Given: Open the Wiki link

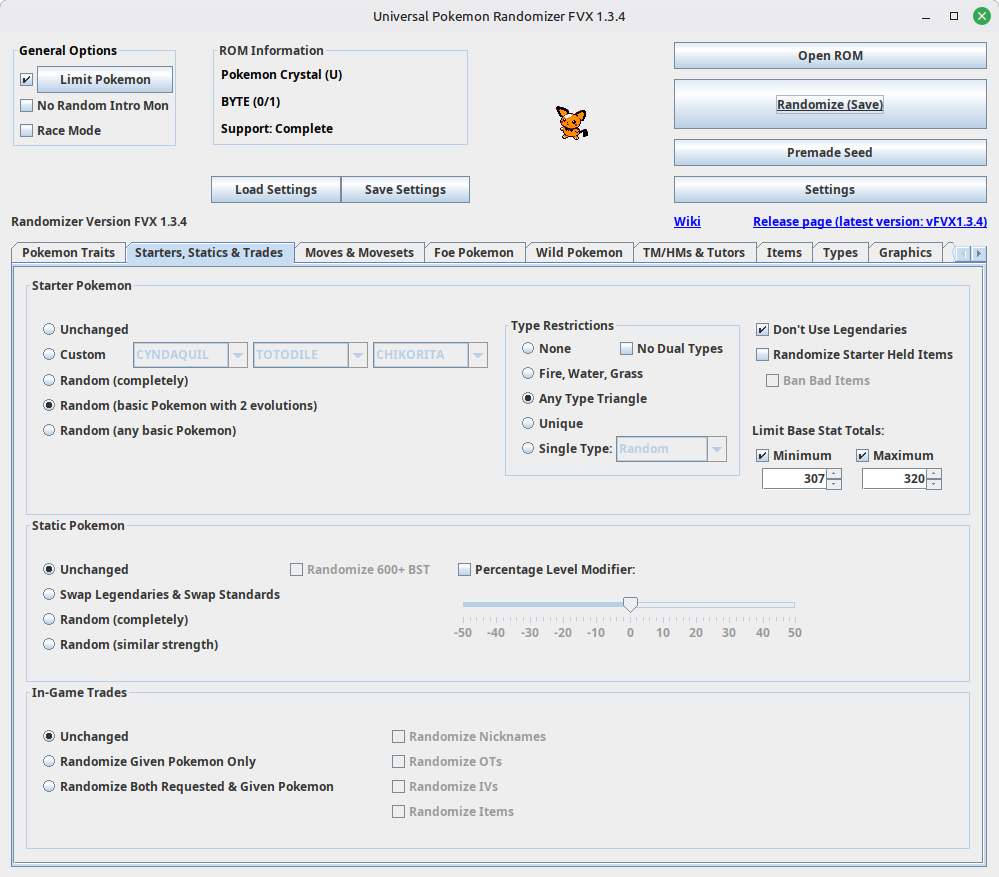Looking at the screenshot, I should click(686, 221).
